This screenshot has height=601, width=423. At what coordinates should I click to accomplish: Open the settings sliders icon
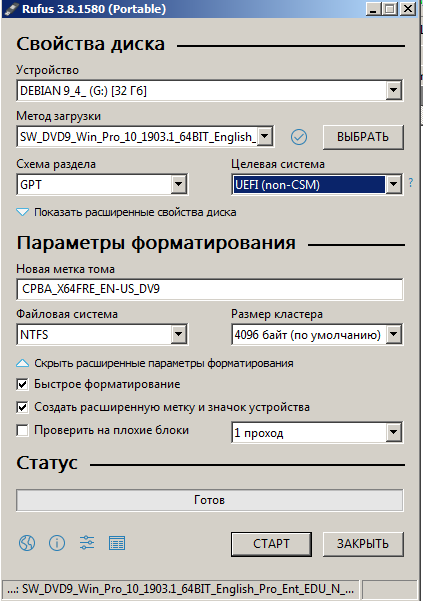tap(87, 543)
